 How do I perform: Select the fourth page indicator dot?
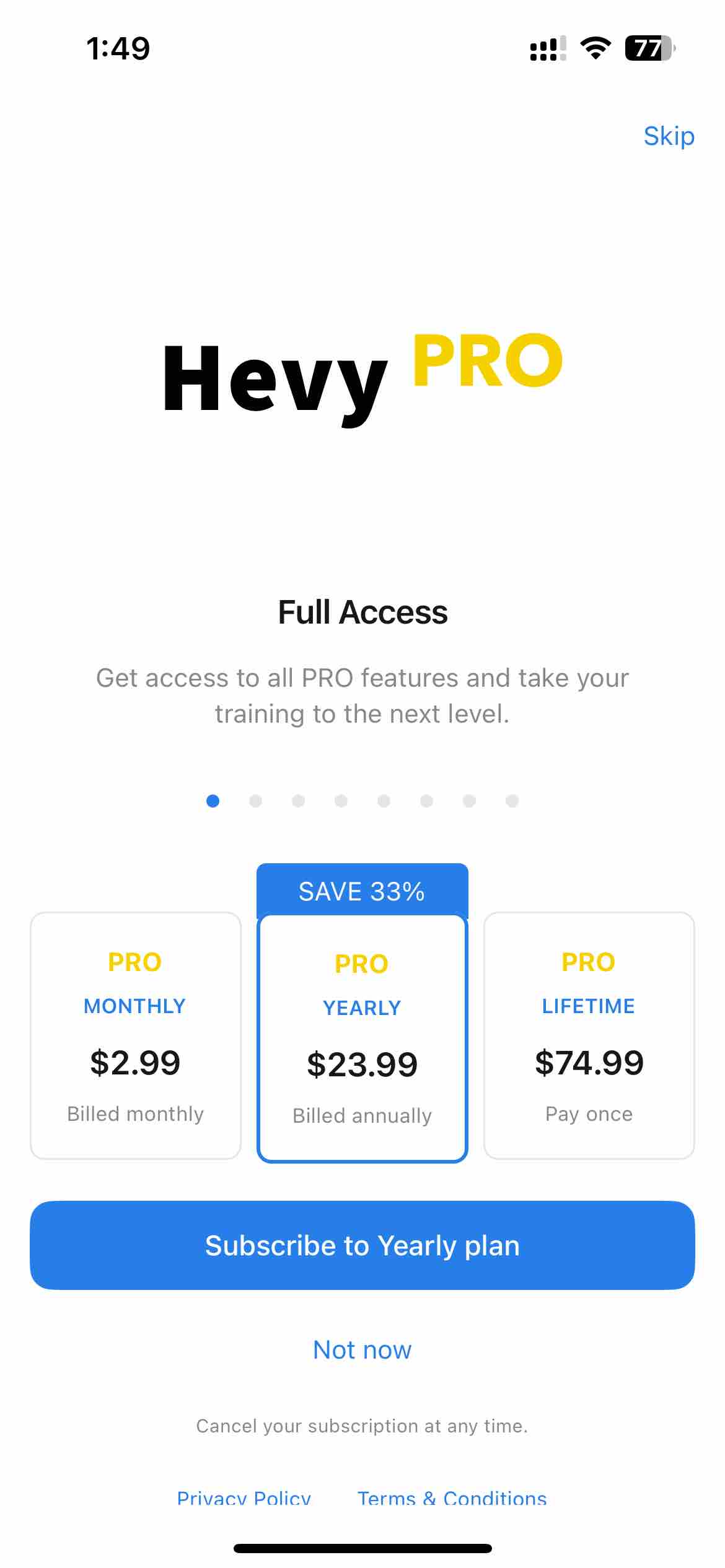tap(341, 801)
